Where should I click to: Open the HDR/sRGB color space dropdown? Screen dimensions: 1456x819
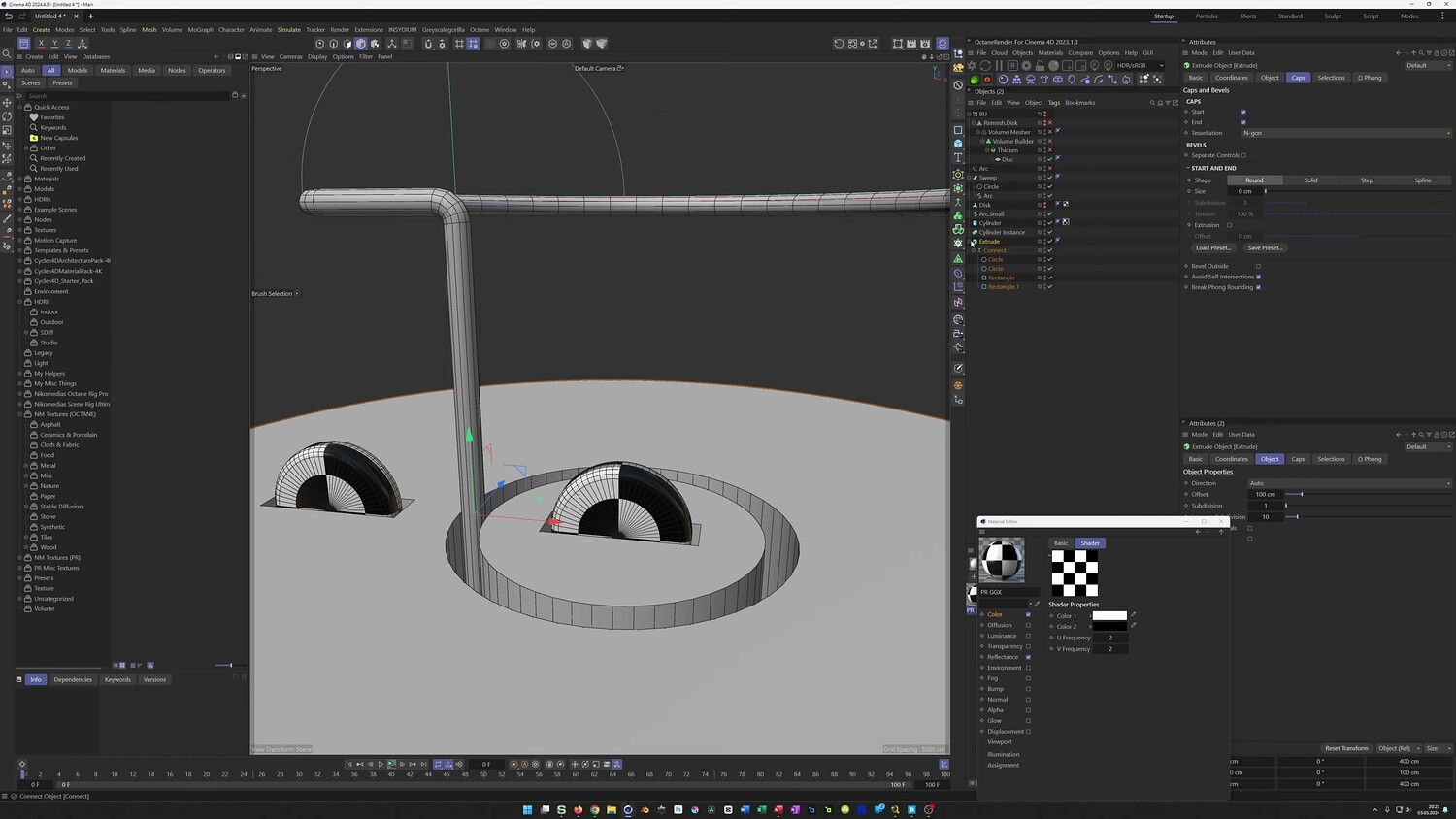[1140, 66]
